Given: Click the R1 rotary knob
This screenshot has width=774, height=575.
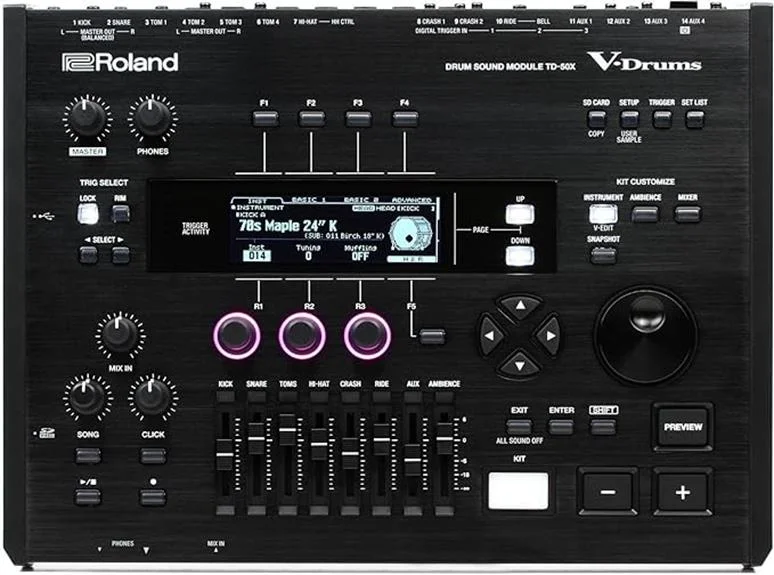Looking at the screenshot, I should coord(237,336).
